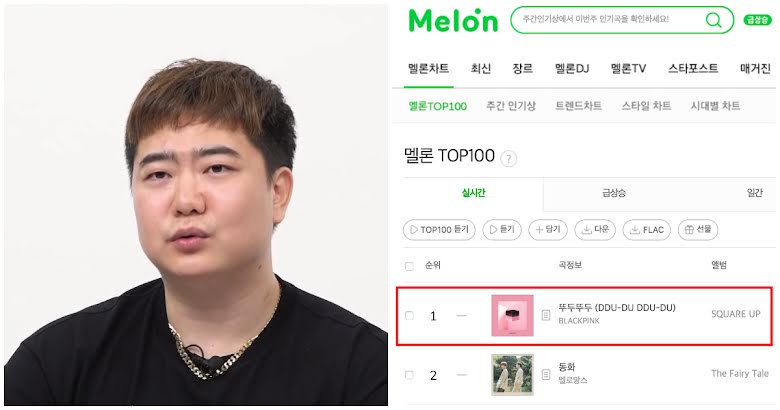The image size is (780, 410).
Task: Click the Melon logo
Action: point(453,20)
